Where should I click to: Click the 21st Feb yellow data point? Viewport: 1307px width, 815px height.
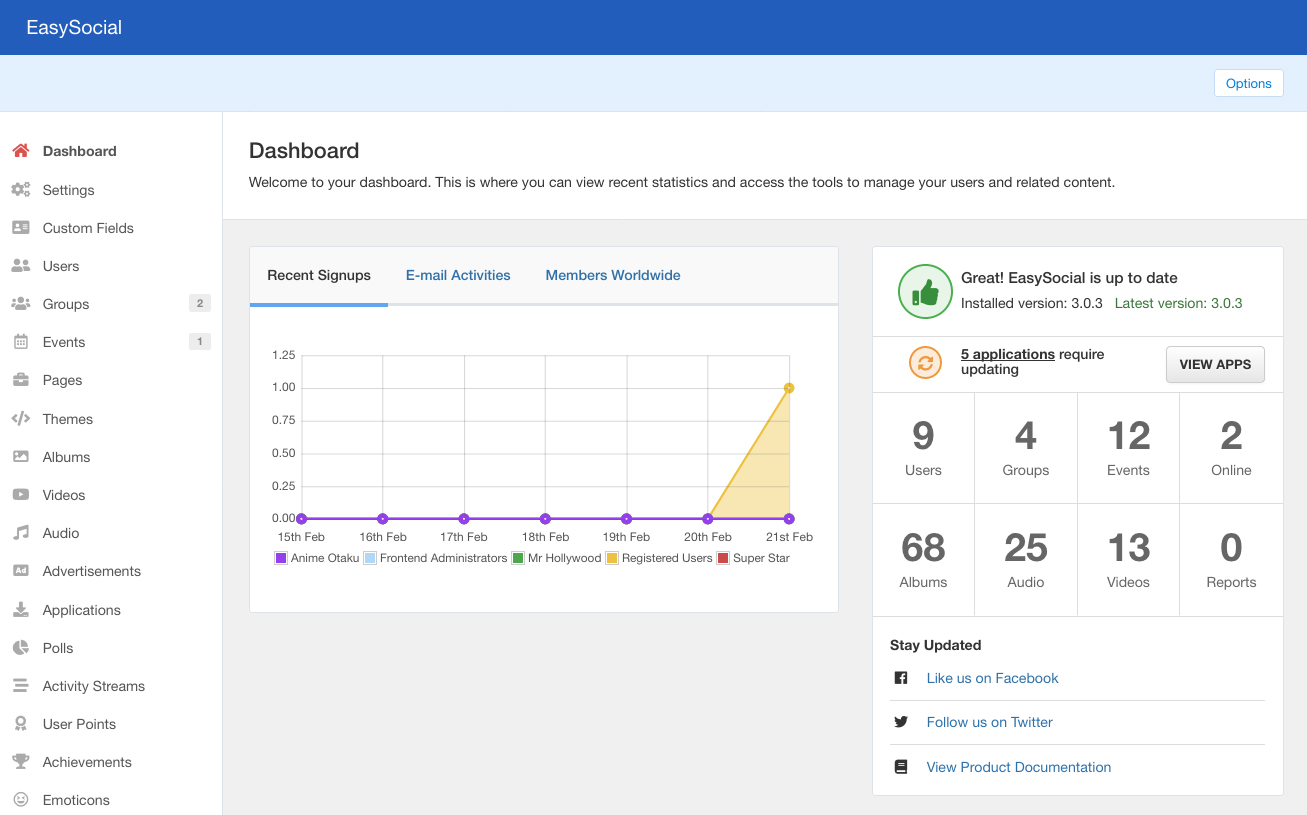coord(789,388)
